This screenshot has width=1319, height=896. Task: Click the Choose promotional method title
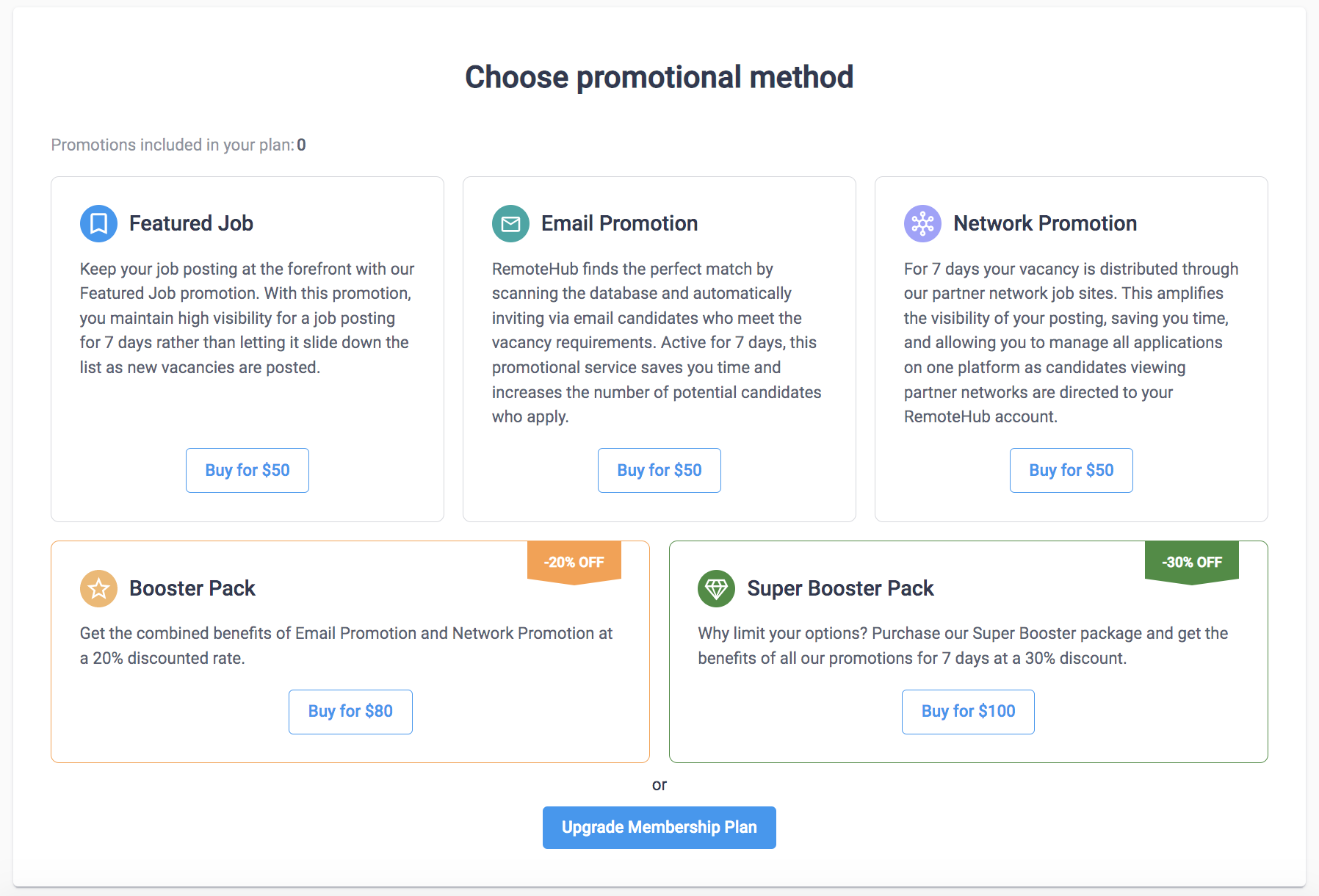coord(659,77)
